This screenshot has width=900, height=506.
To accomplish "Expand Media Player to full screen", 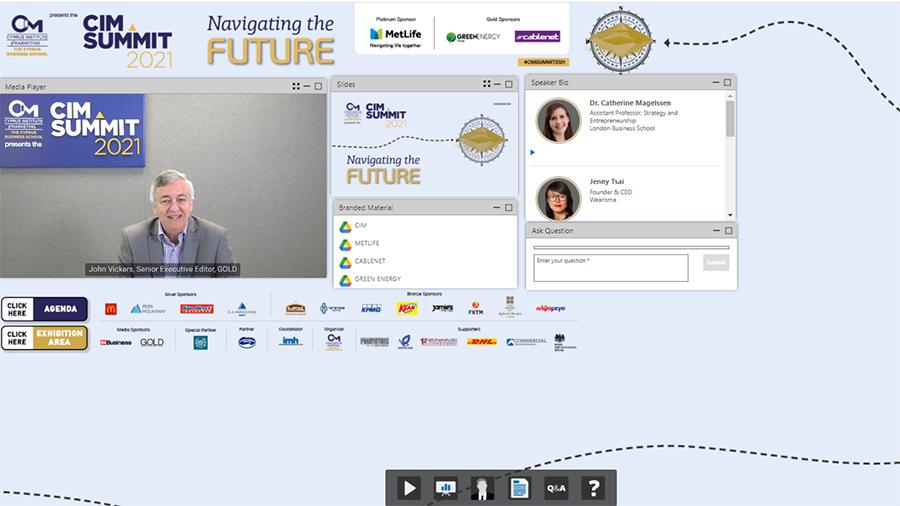I will click(296, 87).
